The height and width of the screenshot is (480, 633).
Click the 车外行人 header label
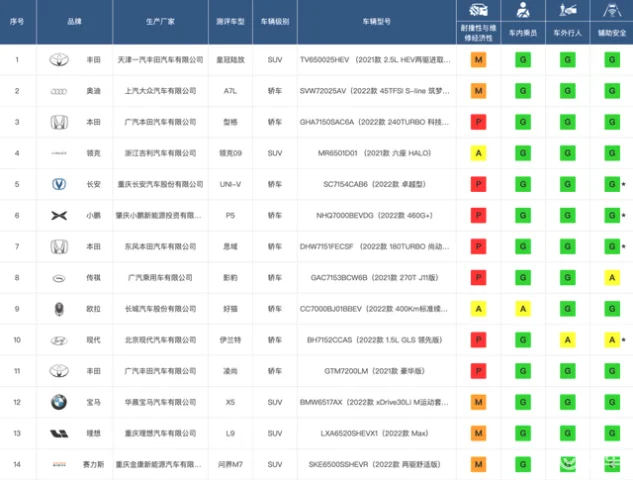click(x=567, y=33)
